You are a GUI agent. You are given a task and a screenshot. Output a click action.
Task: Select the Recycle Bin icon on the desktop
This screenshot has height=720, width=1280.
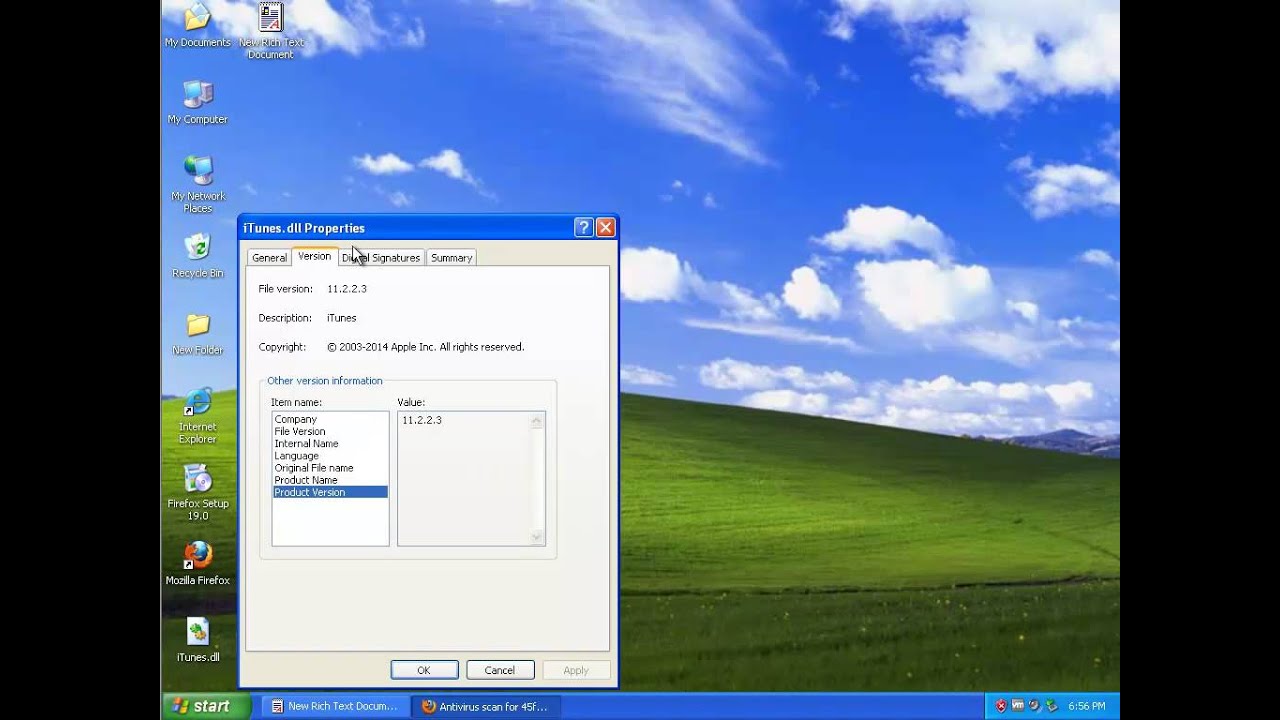pyautogui.click(x=198, y=256)
